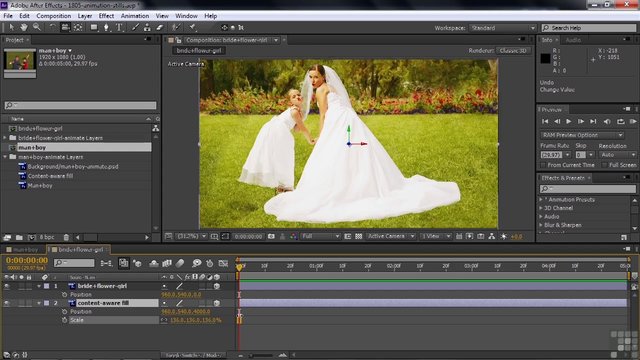Open Workspace Standard dropdown
This screenshot has width=640, height=360.
(x=502, y=28)
